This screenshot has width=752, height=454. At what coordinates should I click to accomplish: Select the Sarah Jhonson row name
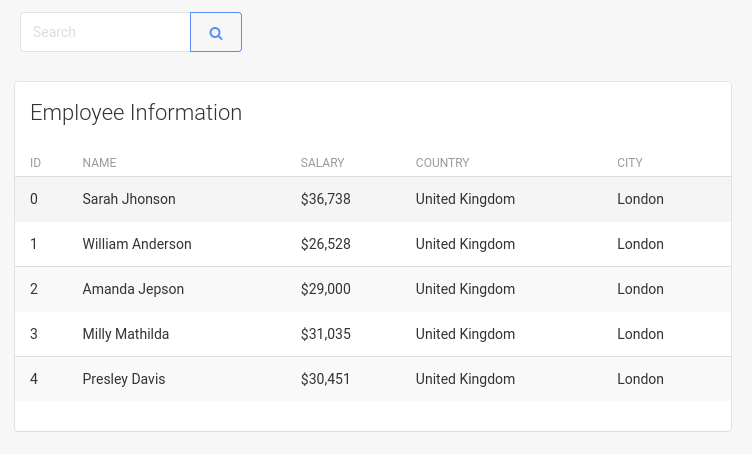[129, 199]
